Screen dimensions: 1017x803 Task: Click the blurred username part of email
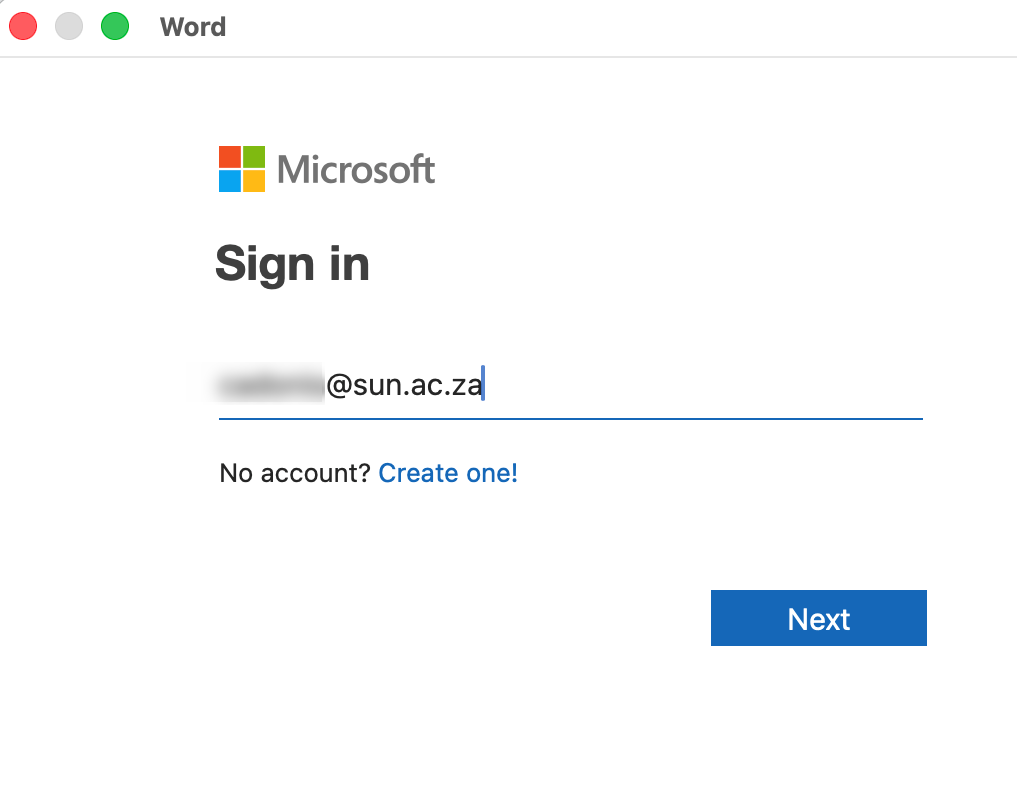click(271, 385)
